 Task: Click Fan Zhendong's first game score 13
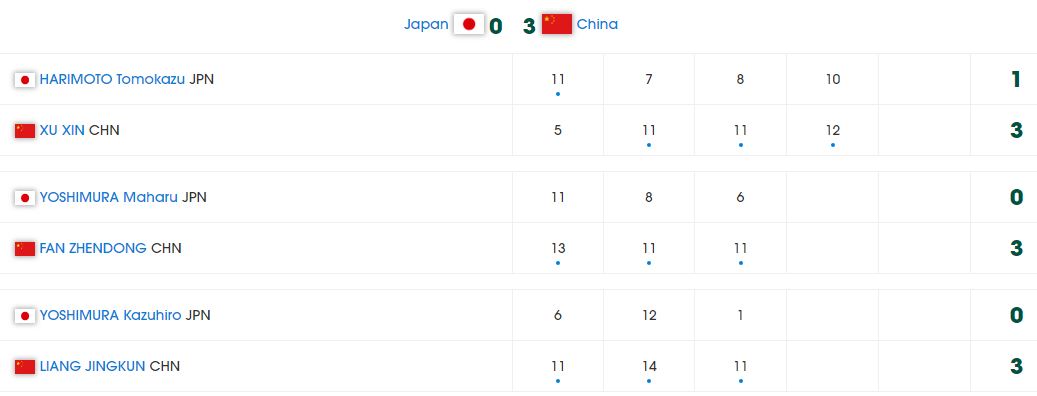tap(558, 249)
